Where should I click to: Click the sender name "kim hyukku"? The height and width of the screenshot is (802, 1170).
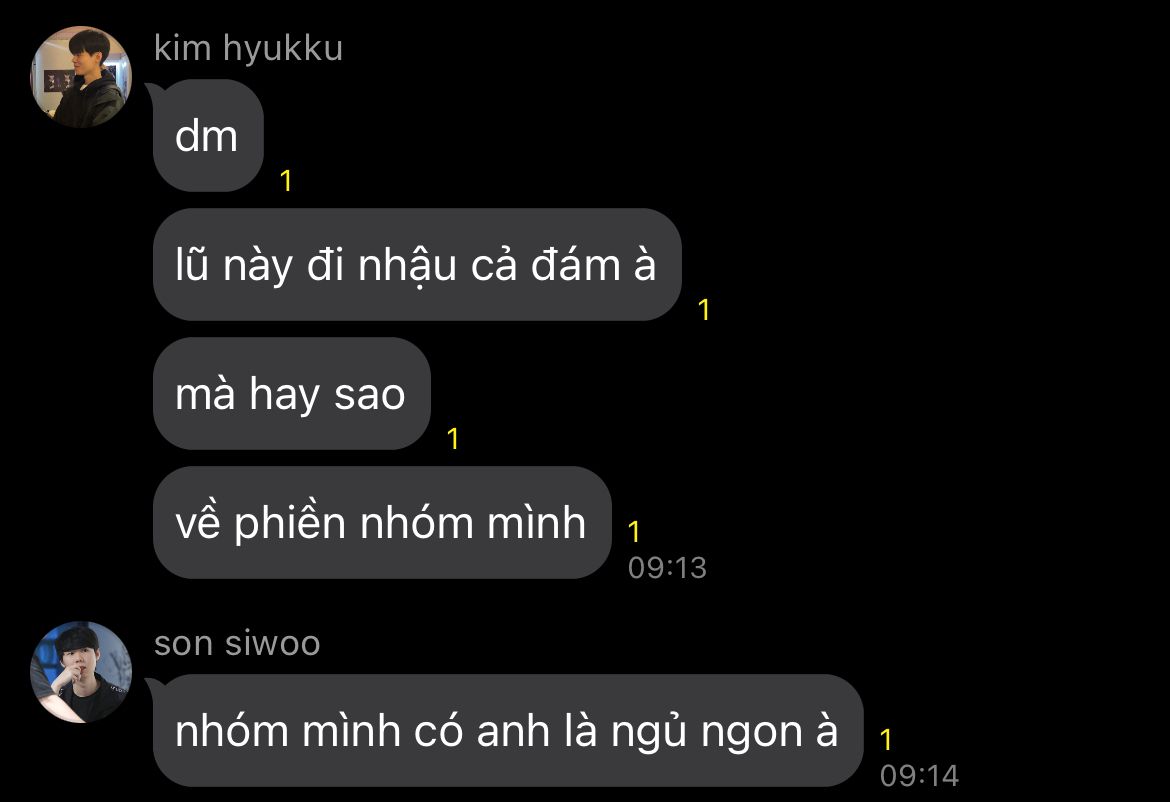[x=248, y=48]
